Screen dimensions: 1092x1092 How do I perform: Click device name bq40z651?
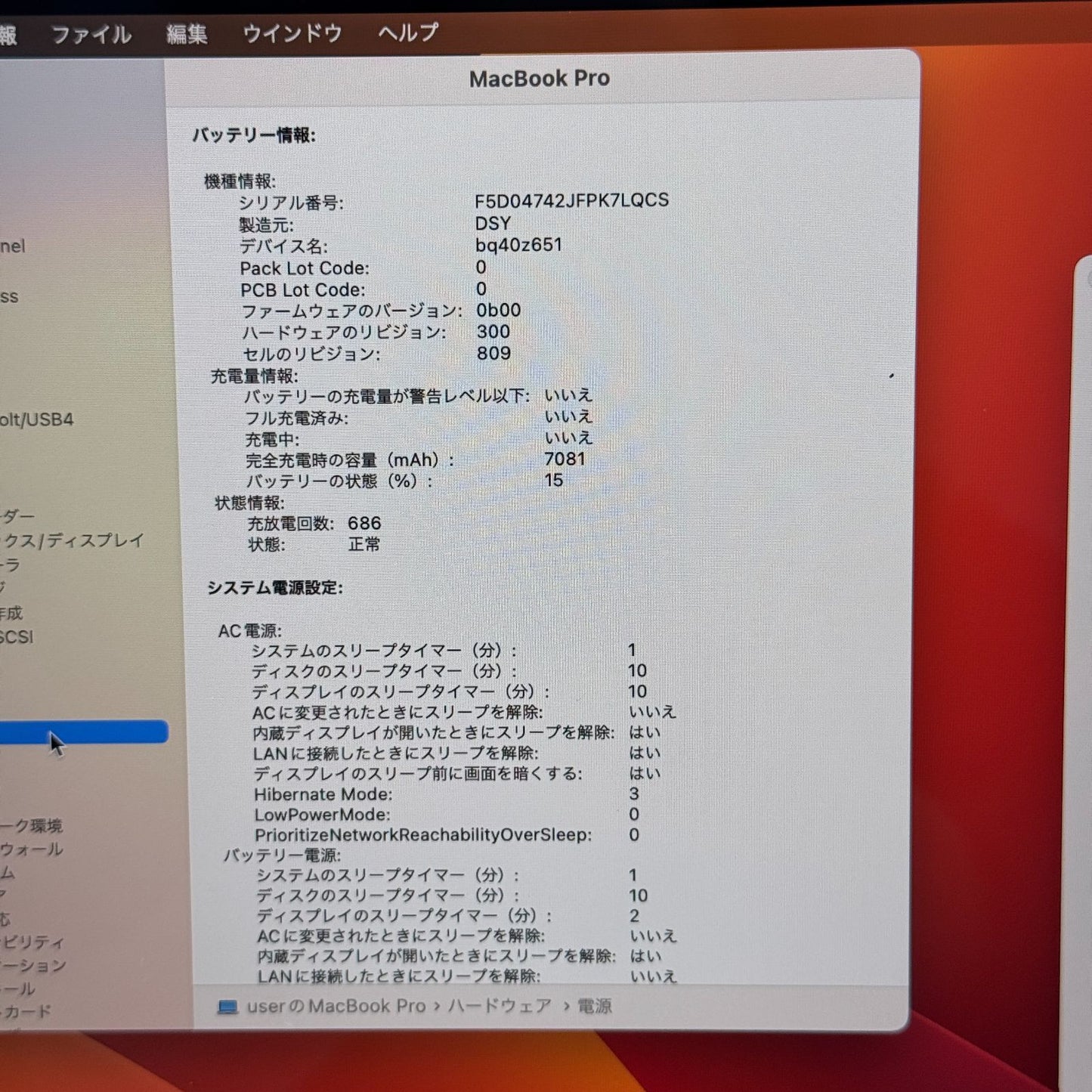click(518, 245)
